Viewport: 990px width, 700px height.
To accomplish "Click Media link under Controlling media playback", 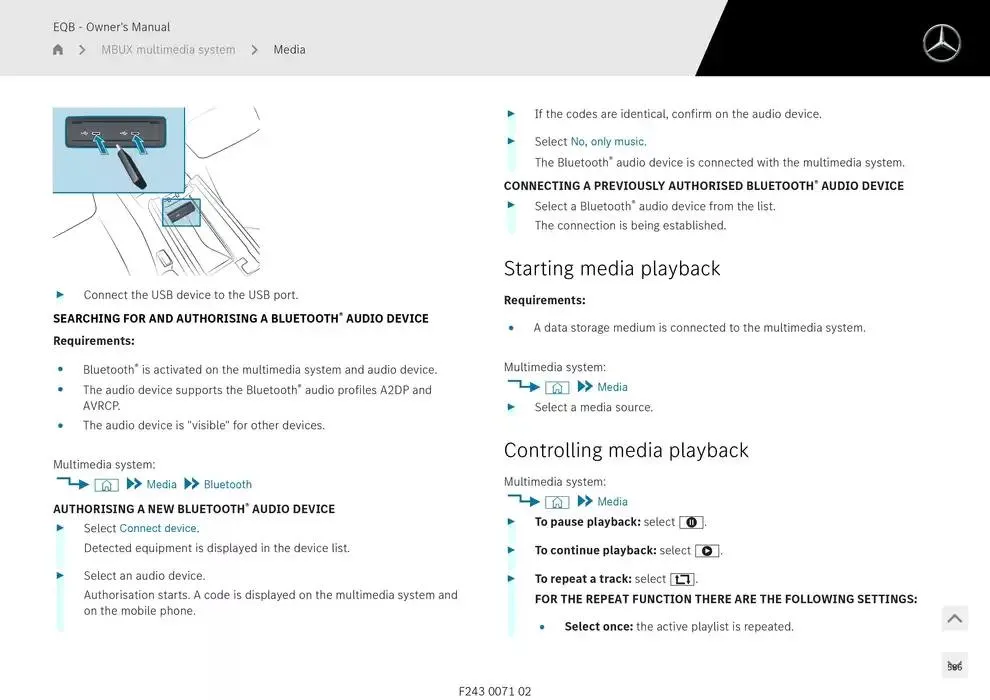I will click(x=612, y=502).
